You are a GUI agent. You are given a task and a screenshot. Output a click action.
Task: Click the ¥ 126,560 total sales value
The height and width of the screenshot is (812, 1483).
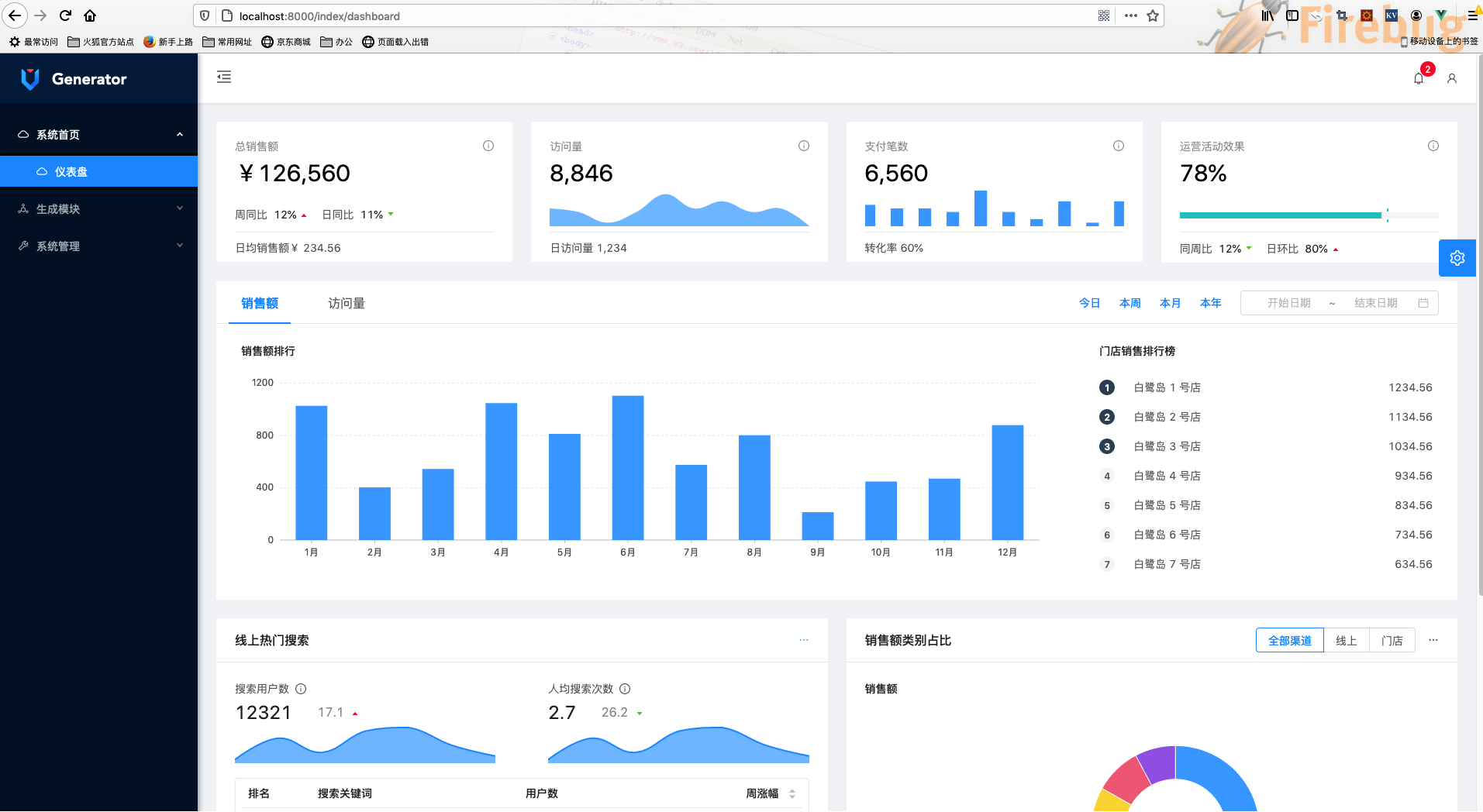295,173
